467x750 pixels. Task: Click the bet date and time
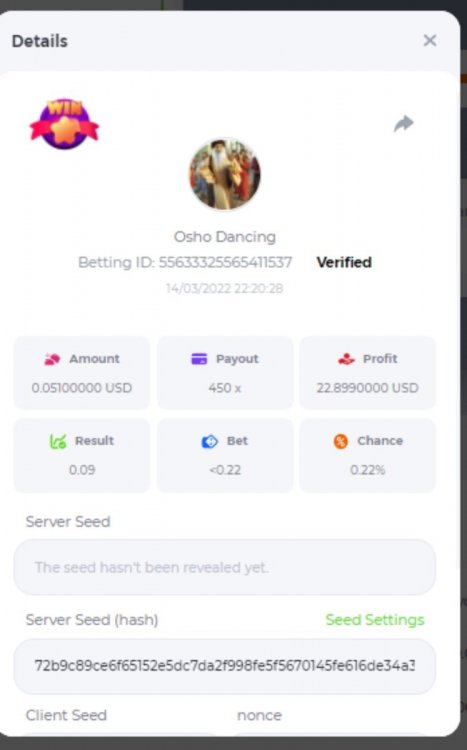click(x=224, y=288)
